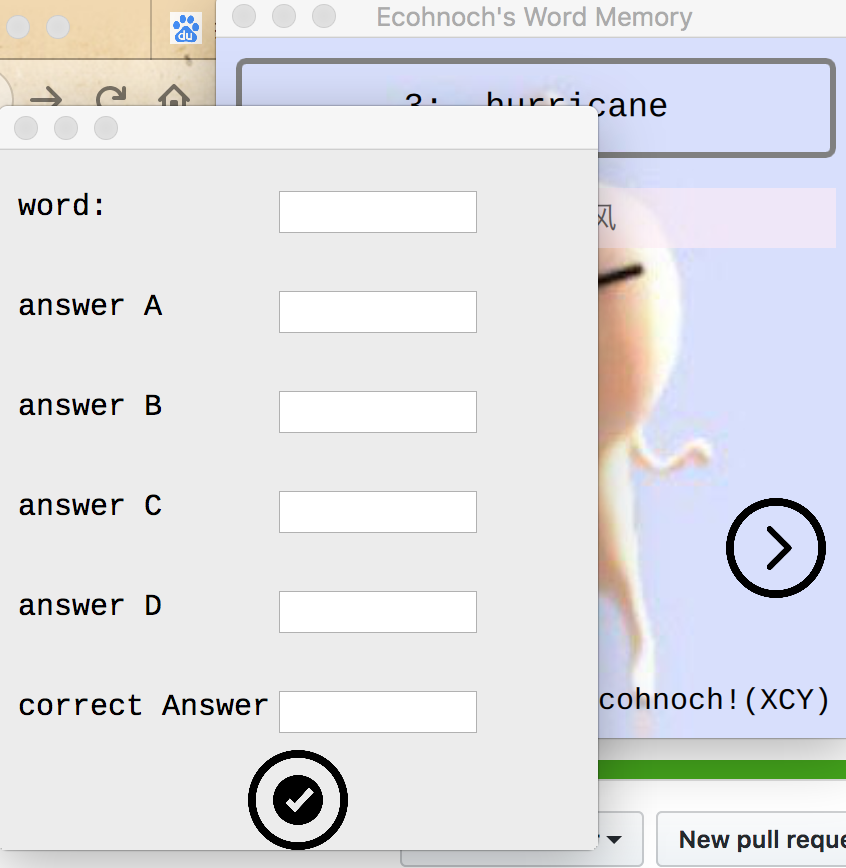Click the Ecohnoch's Word Memory window title

534,17
